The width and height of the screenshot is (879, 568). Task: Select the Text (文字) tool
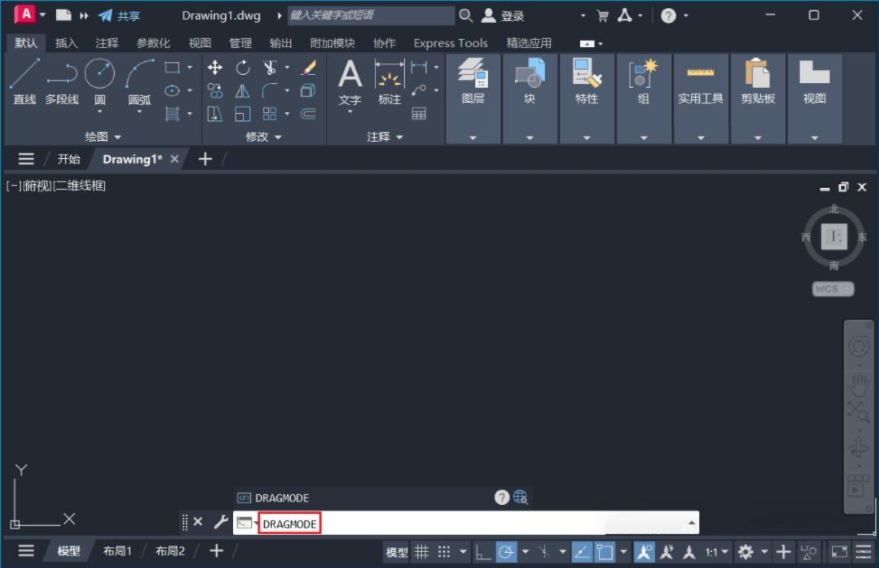click(350, 82)
